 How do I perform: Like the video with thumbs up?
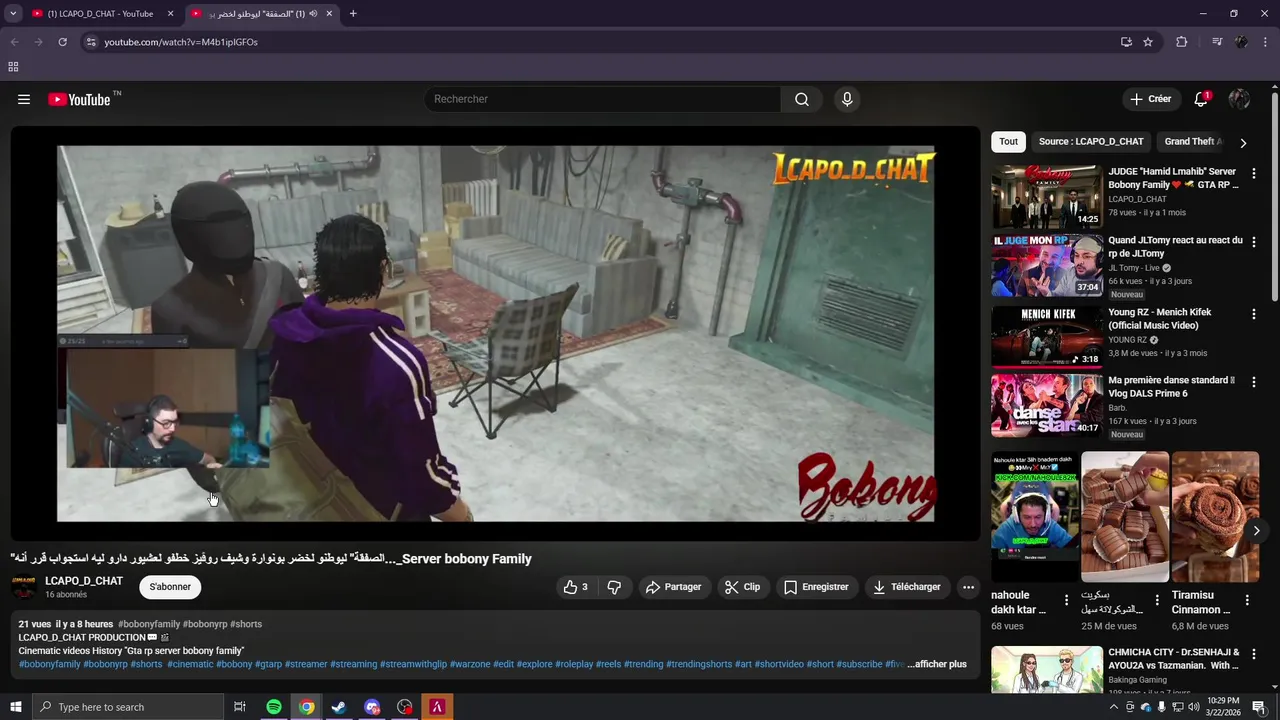coord(576,587)
